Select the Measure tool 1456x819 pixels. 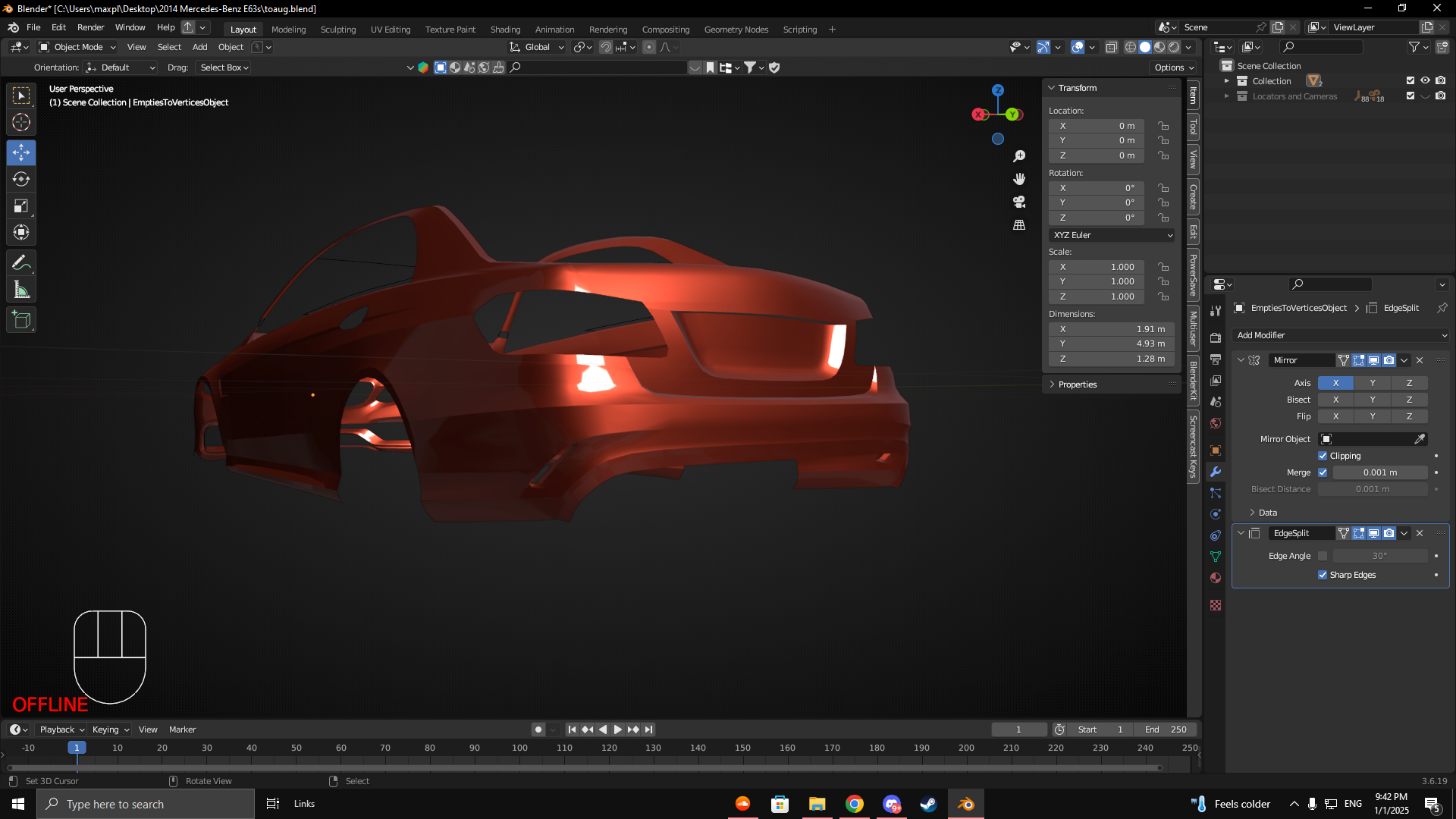[21, 290]
